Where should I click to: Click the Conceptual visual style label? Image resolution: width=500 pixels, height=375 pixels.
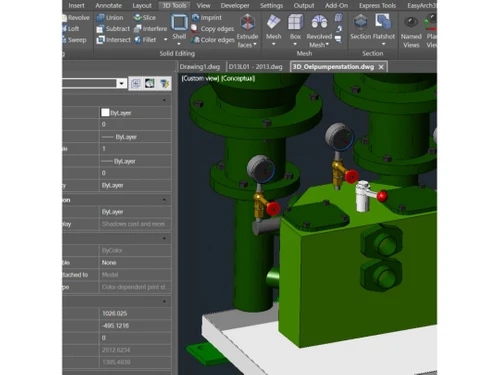pyautogui.click(x=238, y=79)
